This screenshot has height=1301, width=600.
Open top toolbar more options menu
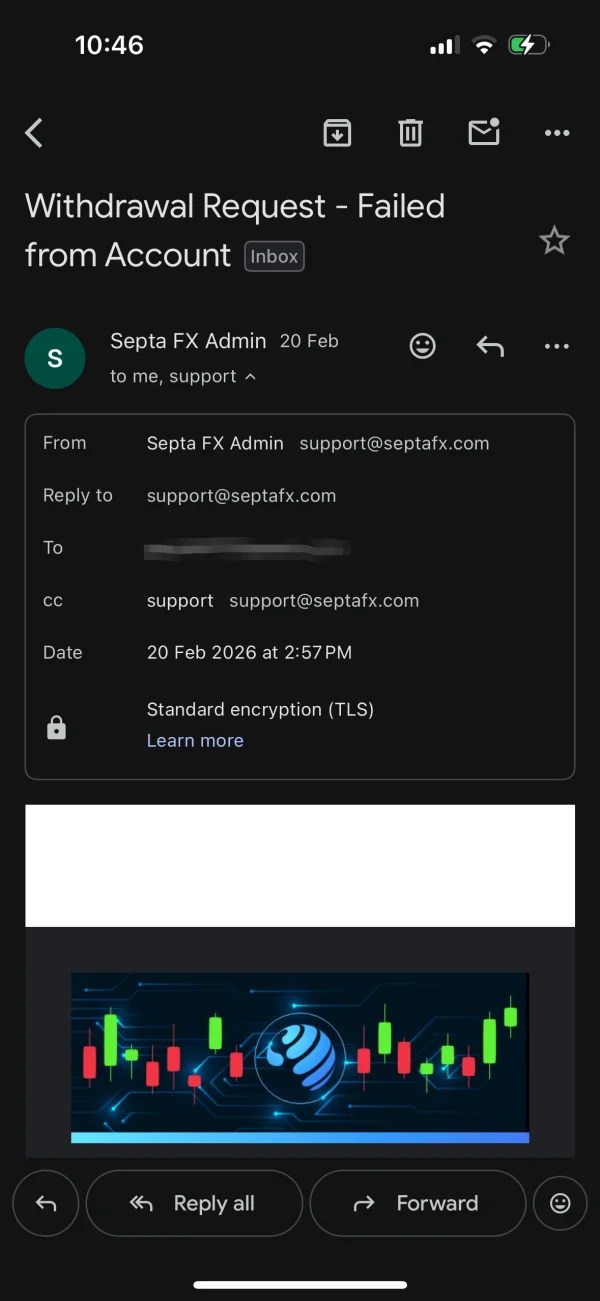click(557, 133)
